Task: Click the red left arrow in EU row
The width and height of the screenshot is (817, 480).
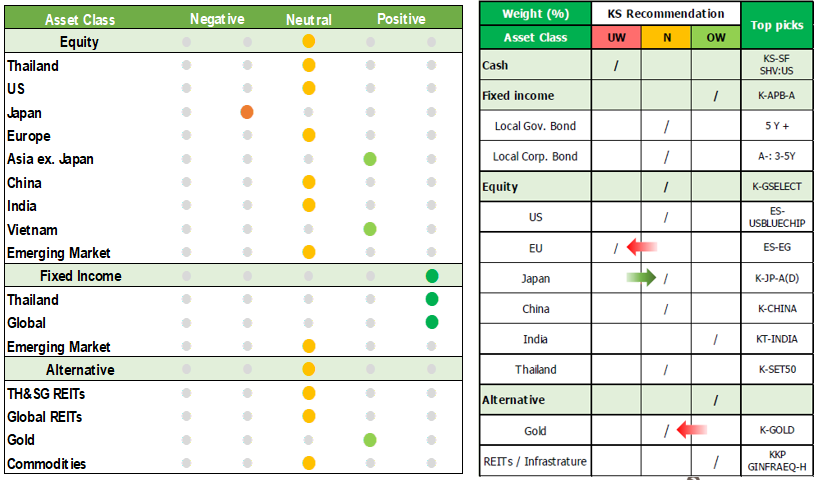Action: click(641, 248)
